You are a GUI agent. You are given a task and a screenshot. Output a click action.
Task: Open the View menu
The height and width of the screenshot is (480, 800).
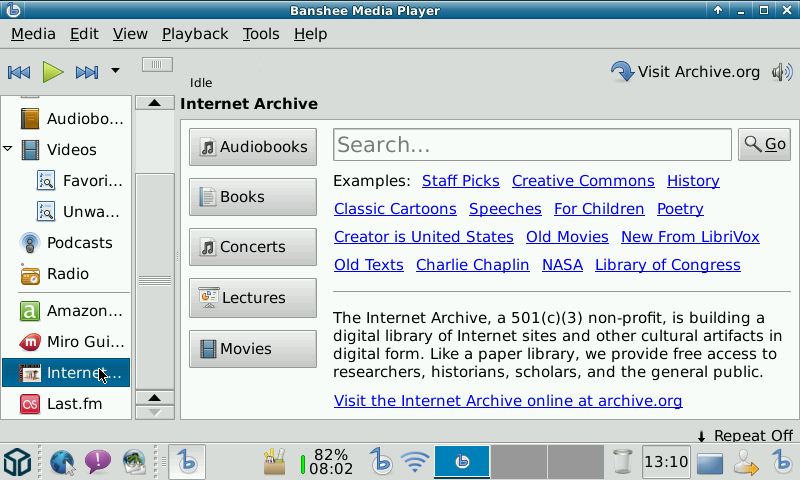pos(130,34)
